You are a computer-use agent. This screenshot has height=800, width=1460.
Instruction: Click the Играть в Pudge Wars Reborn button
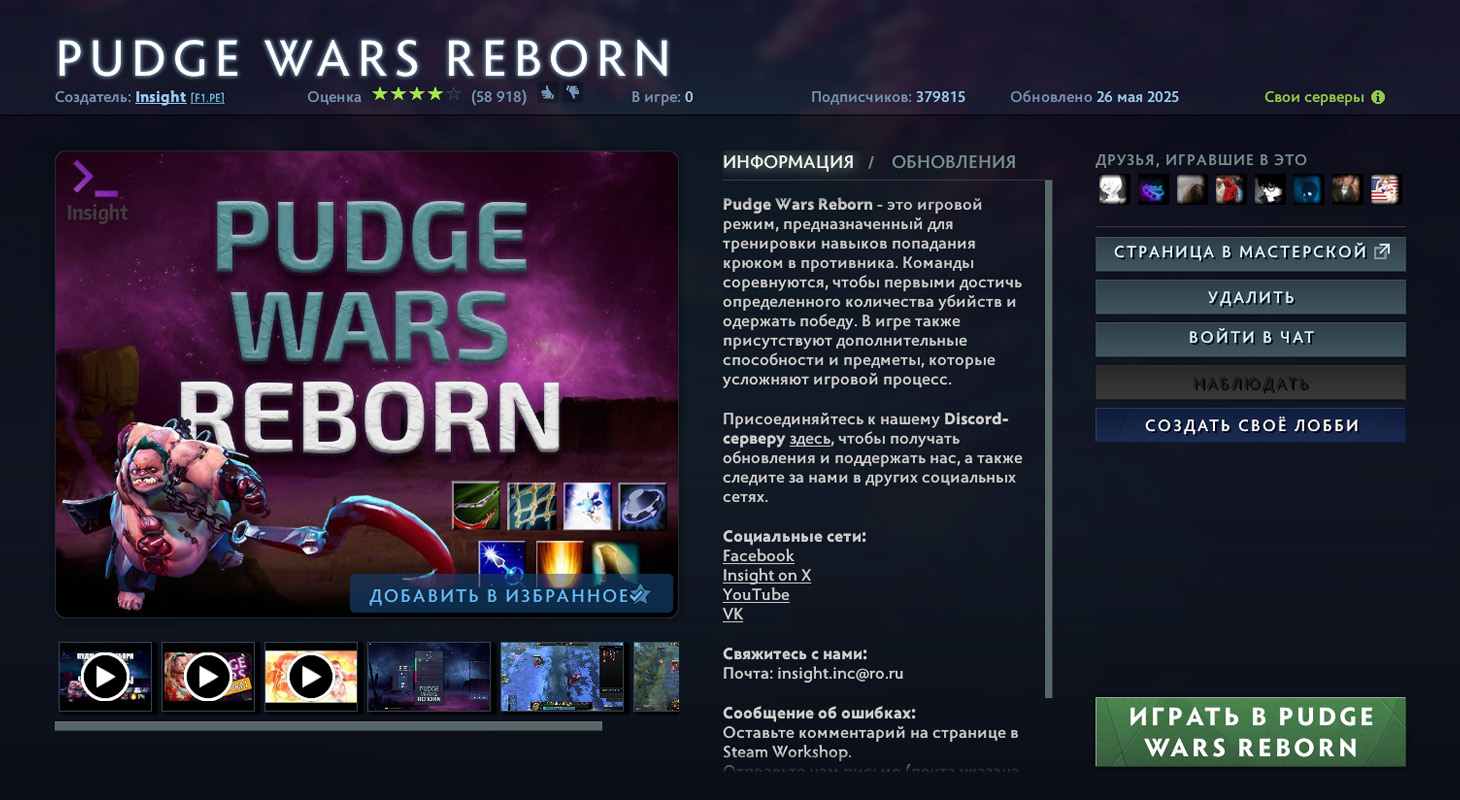(x=1251, y=732)
